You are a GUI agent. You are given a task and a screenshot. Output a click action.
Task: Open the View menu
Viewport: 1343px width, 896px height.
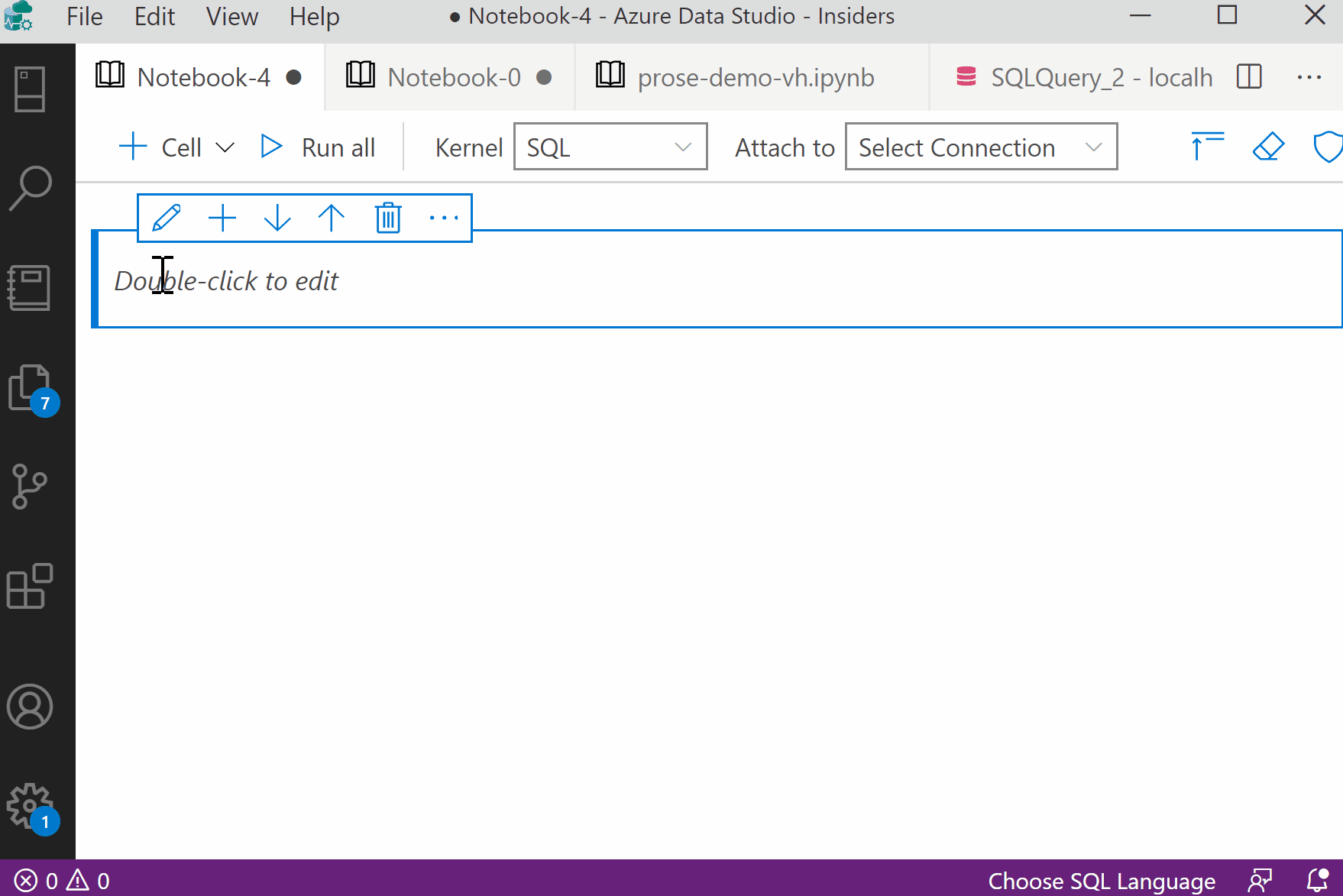point(231,16)
